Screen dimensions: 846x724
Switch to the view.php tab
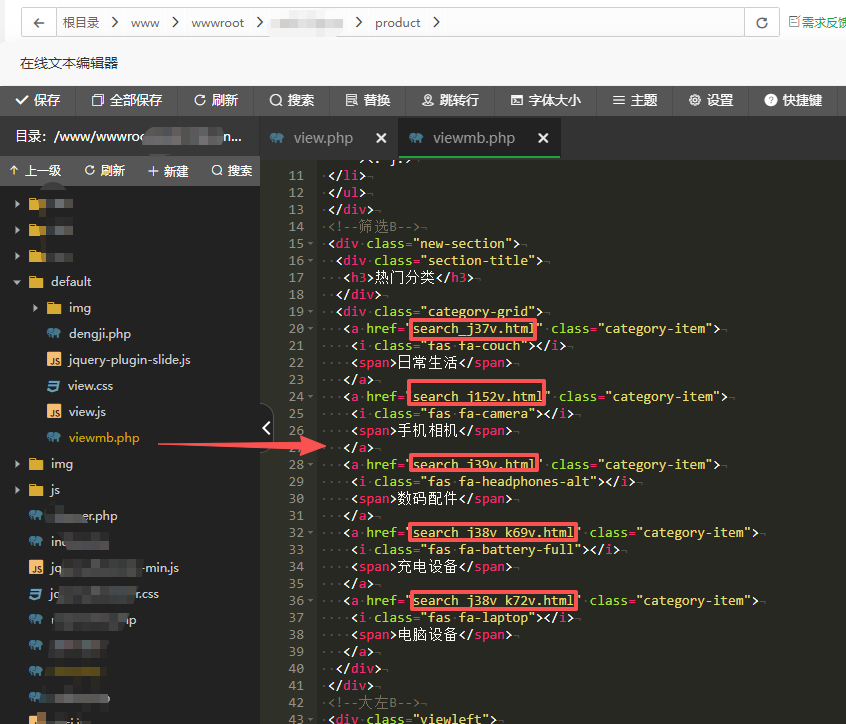(x=323, y=138)
